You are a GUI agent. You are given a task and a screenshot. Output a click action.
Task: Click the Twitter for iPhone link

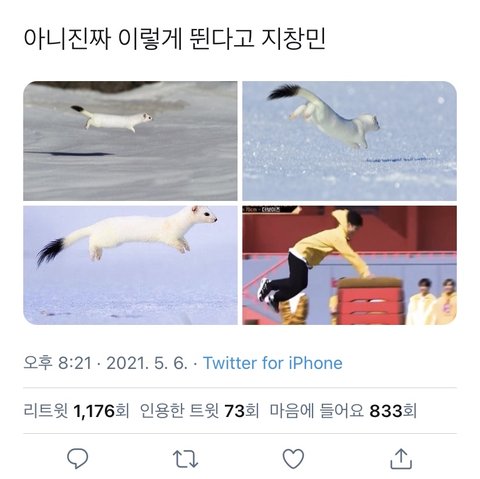coord(273,363)
